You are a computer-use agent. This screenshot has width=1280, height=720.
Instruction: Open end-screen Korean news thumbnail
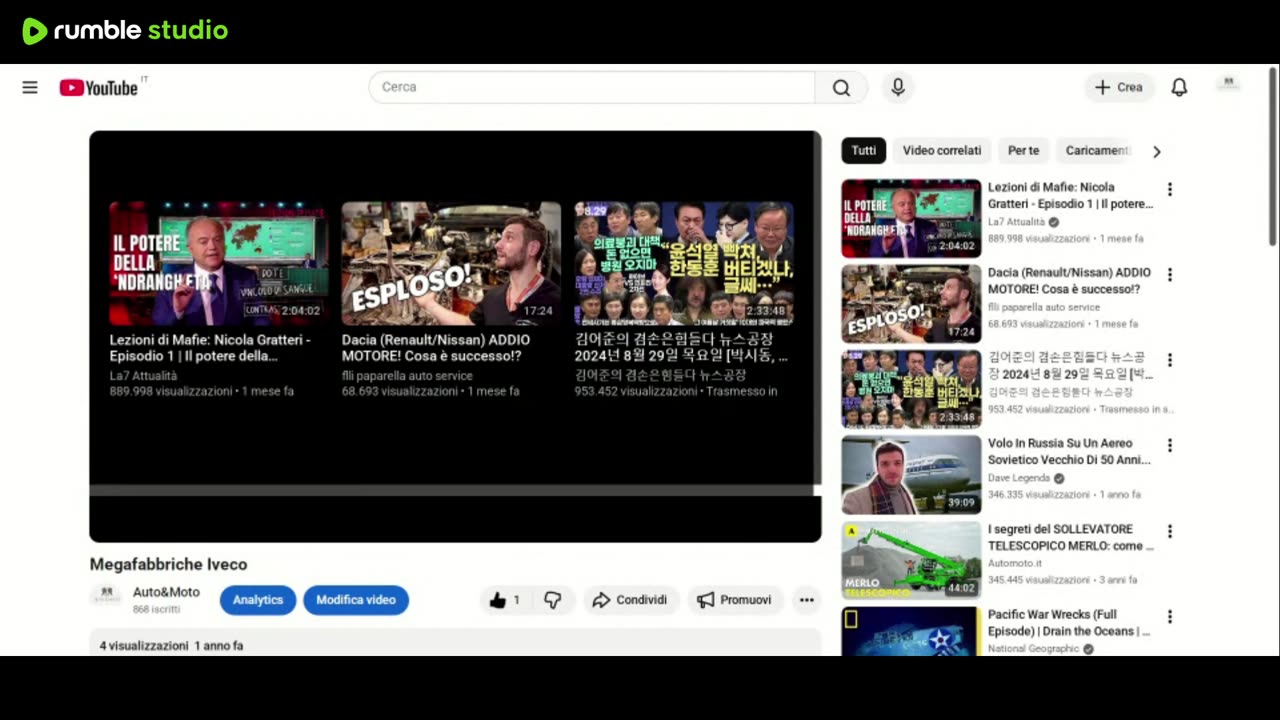coord(684,264)
